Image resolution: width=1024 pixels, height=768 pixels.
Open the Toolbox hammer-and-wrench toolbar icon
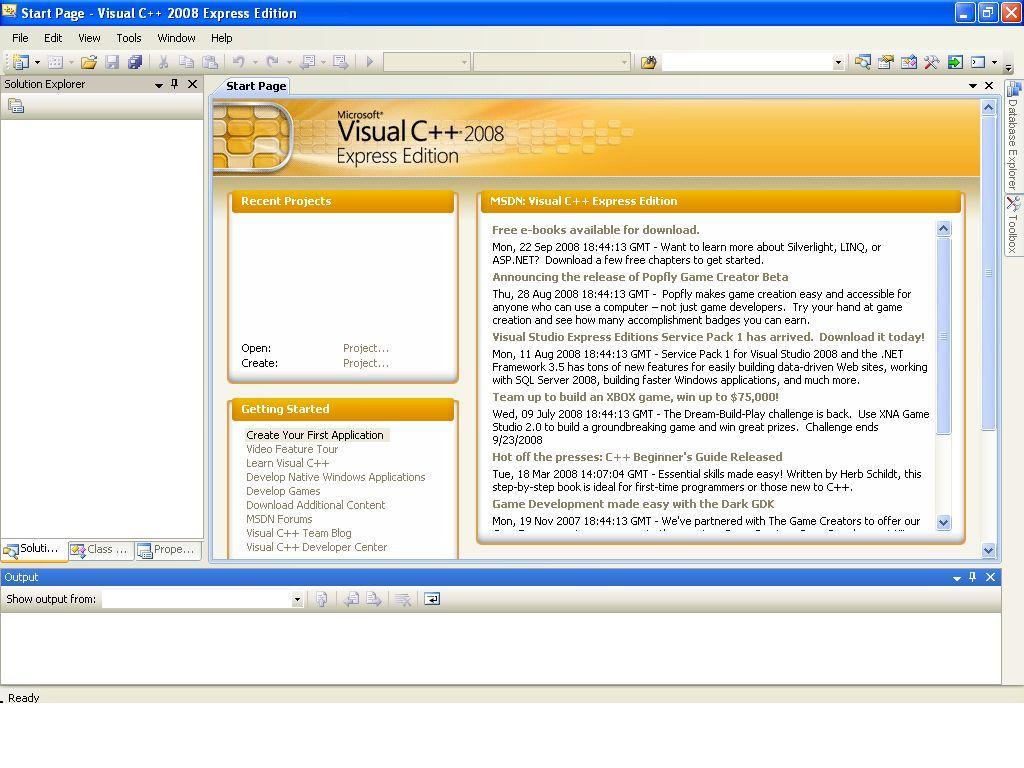click(931, 62)
